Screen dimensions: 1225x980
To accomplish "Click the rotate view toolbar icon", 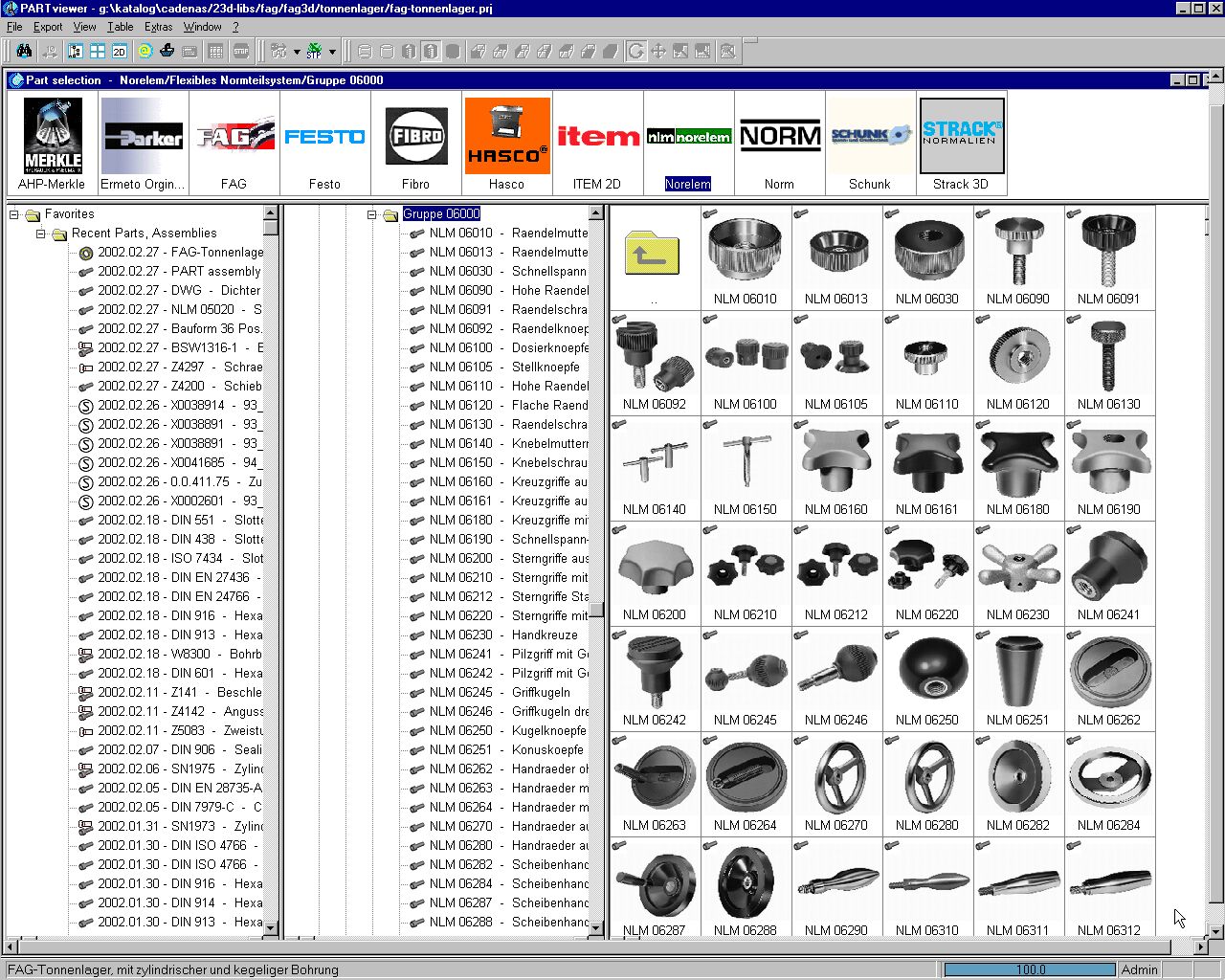I will (636, 51).
